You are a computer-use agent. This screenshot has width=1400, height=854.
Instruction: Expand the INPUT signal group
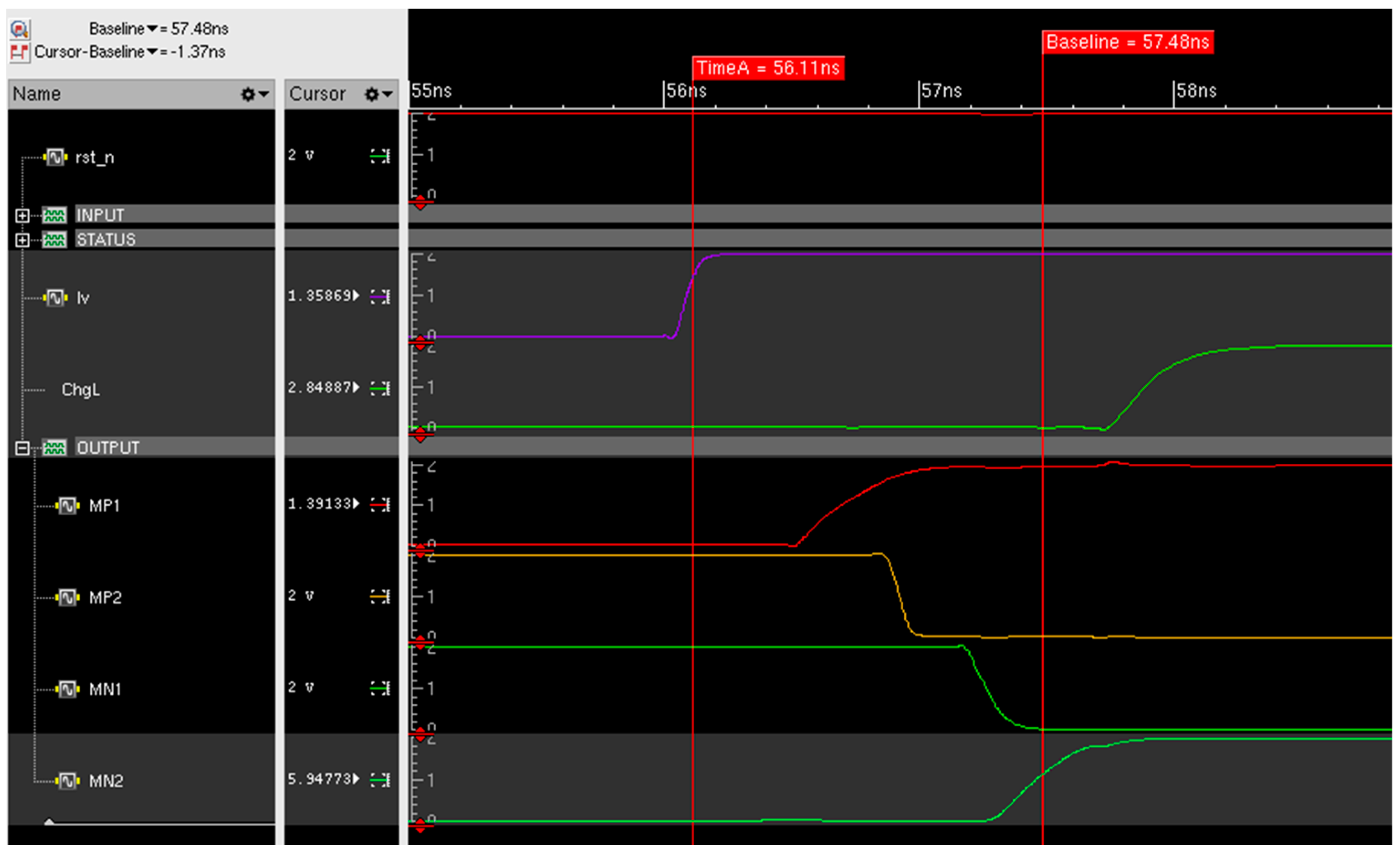click(x=22, y=215)
